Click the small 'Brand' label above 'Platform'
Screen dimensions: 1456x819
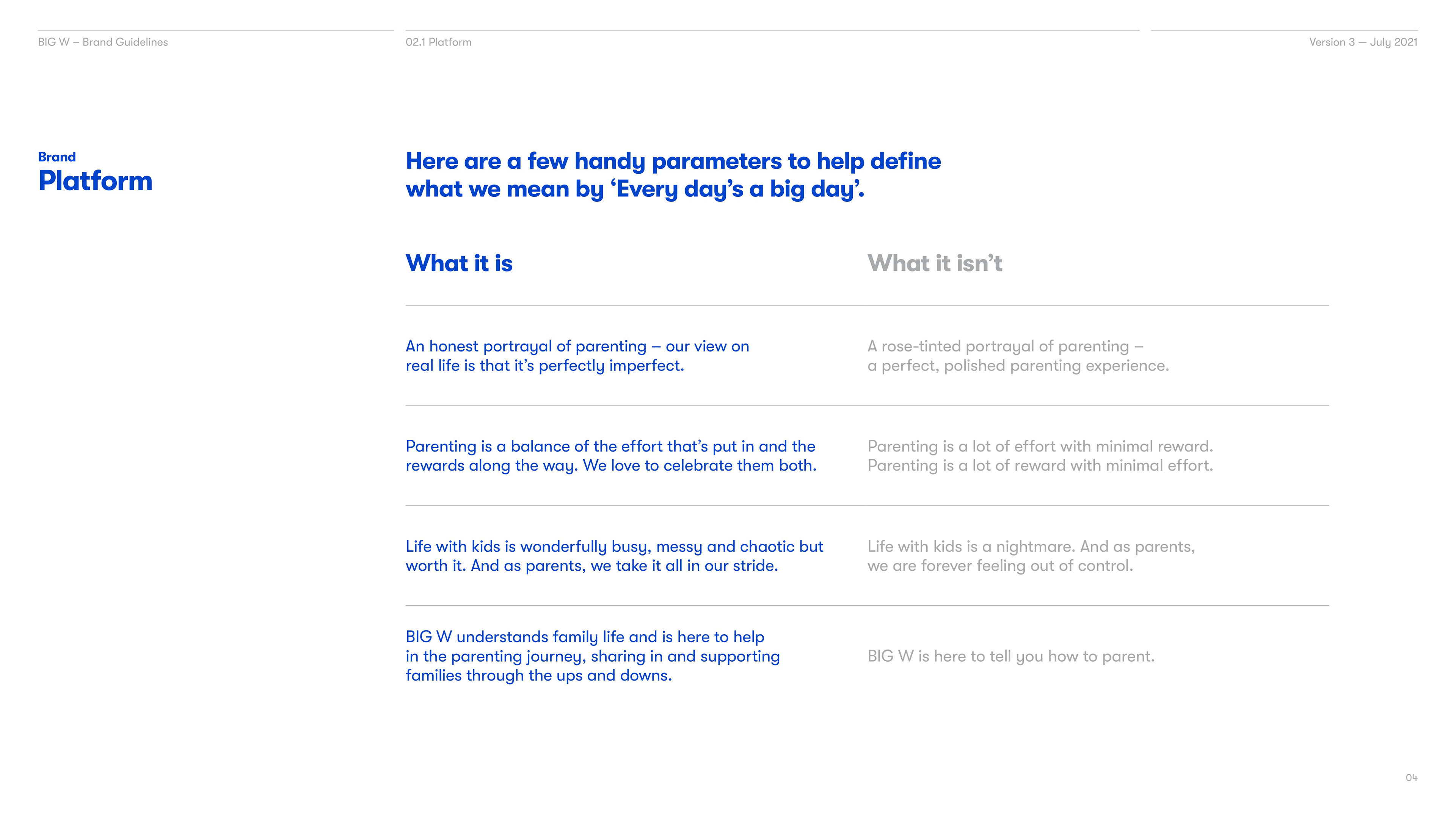tap(56, 157)
